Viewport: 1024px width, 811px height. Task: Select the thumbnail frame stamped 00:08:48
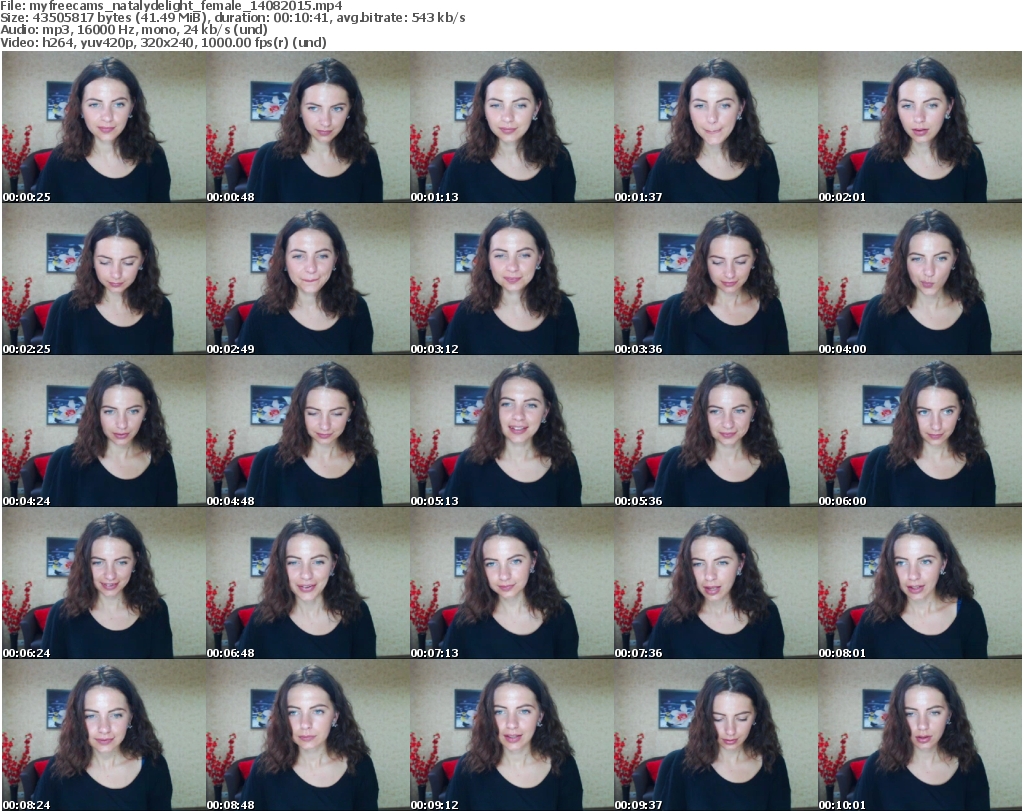(x=308, y=735)
